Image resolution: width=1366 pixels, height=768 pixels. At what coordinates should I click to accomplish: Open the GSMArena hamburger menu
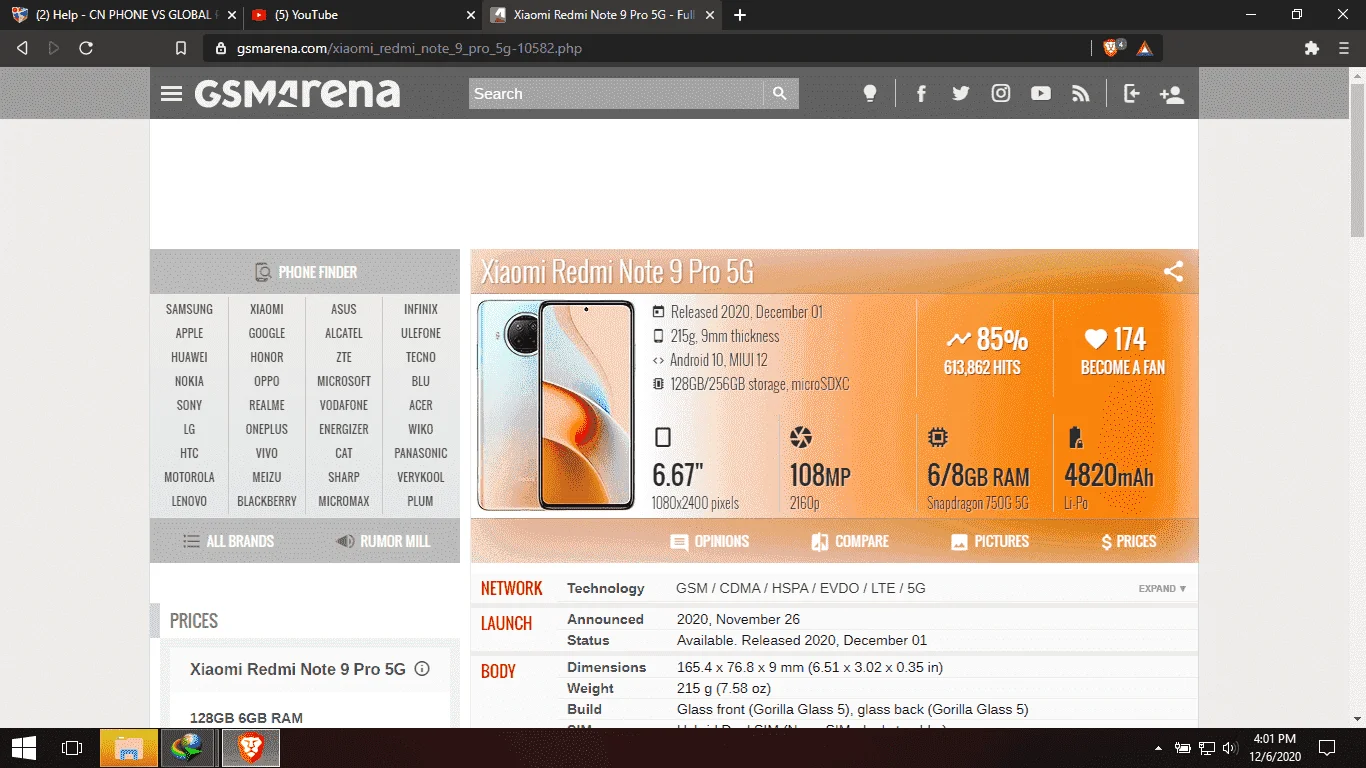tap(171, 94)
